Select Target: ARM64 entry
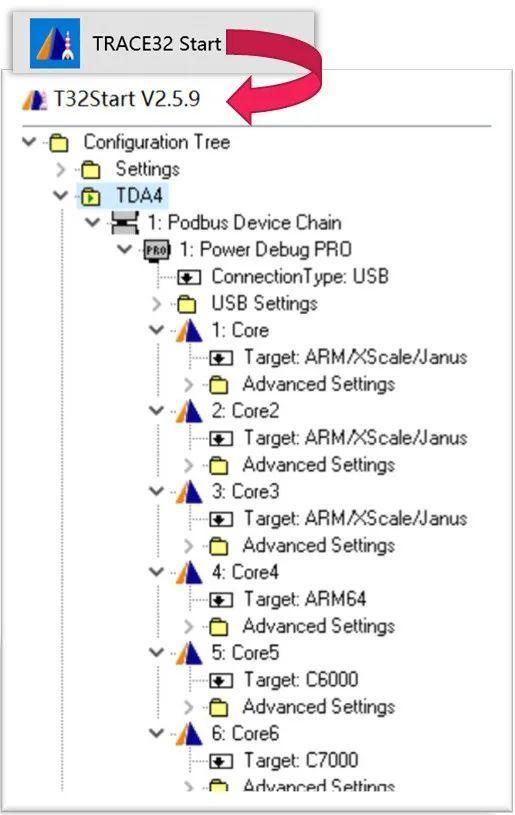515x815 pixels. point(305,599)
